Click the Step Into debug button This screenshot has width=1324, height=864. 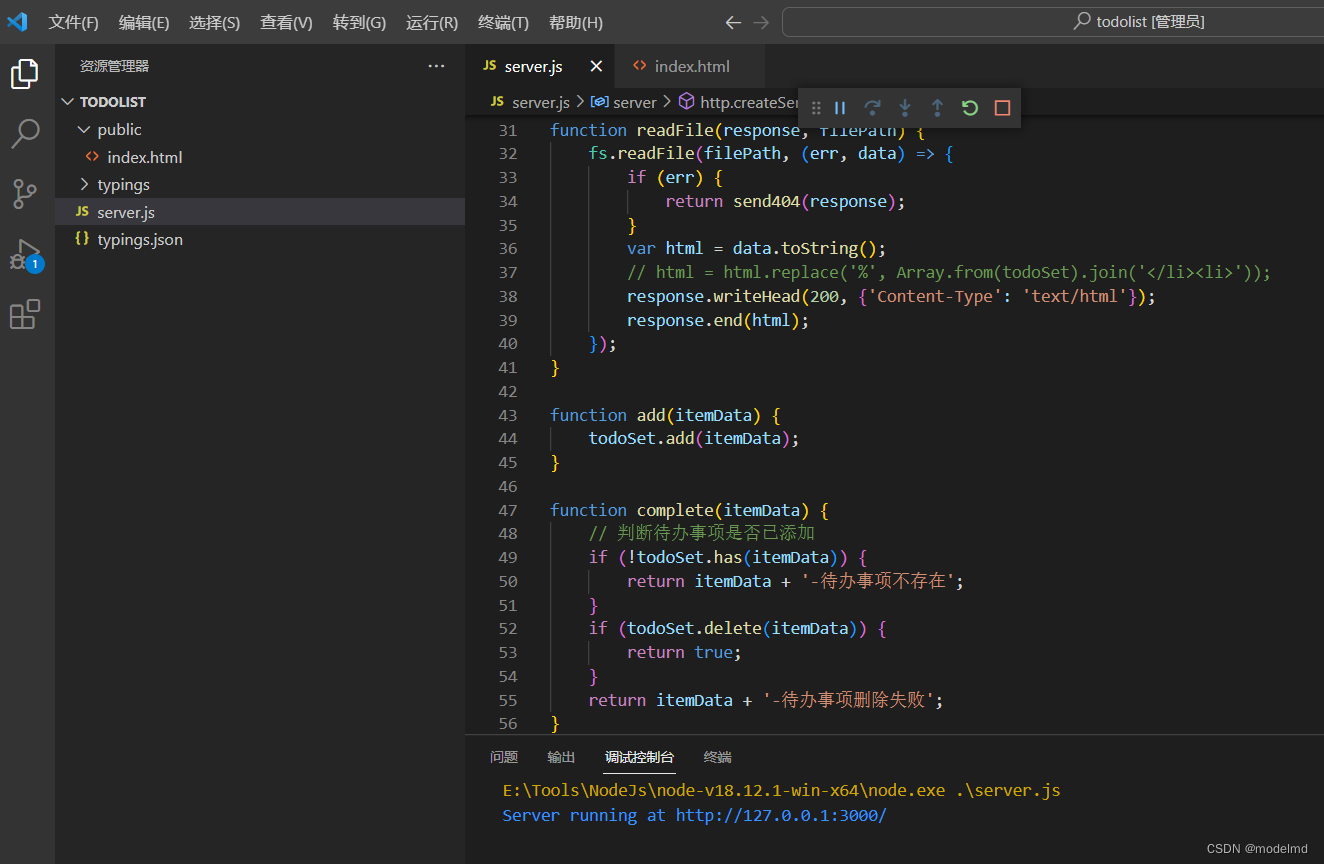point(905,108)
